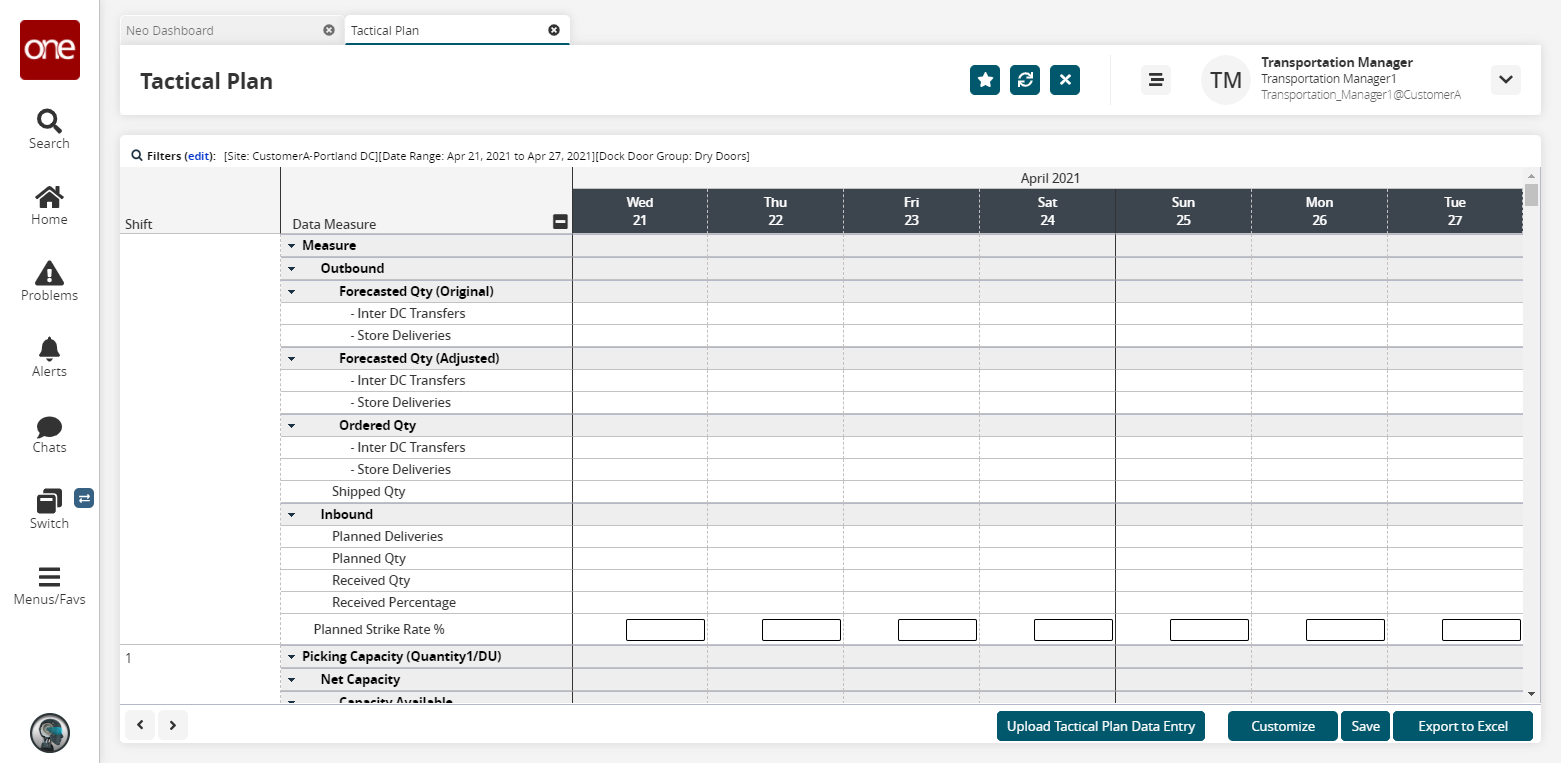
Task: Close the Tactical Plan tab
Action: 554,30
